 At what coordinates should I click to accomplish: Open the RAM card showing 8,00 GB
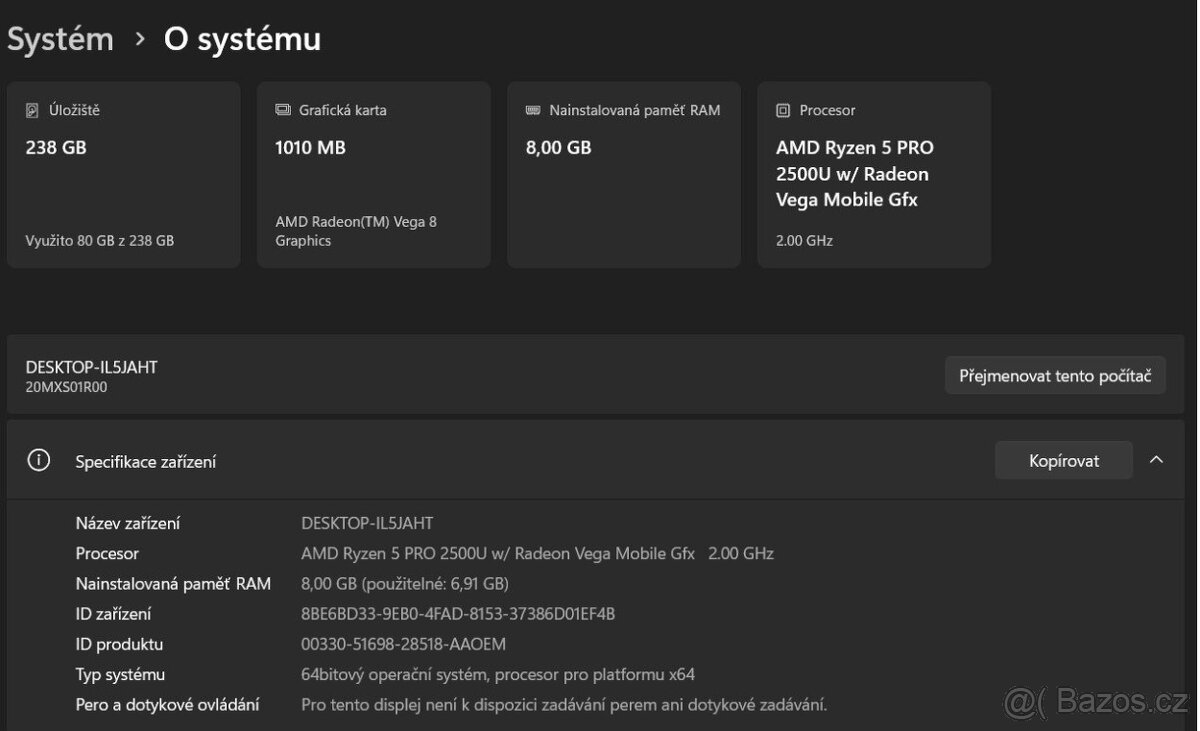pyautogui.click(x=623, y=175)
